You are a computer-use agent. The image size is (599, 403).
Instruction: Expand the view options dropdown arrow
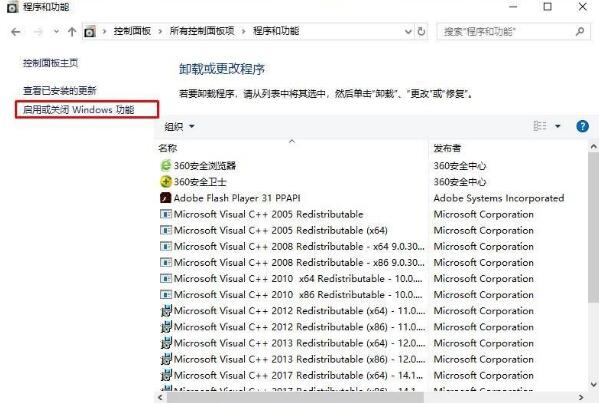tap(558, 126)
